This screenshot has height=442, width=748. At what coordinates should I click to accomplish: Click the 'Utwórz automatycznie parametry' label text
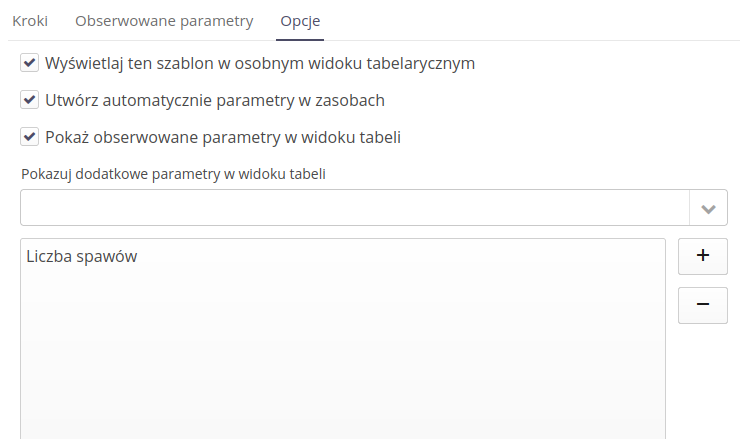tap(215, 100)
